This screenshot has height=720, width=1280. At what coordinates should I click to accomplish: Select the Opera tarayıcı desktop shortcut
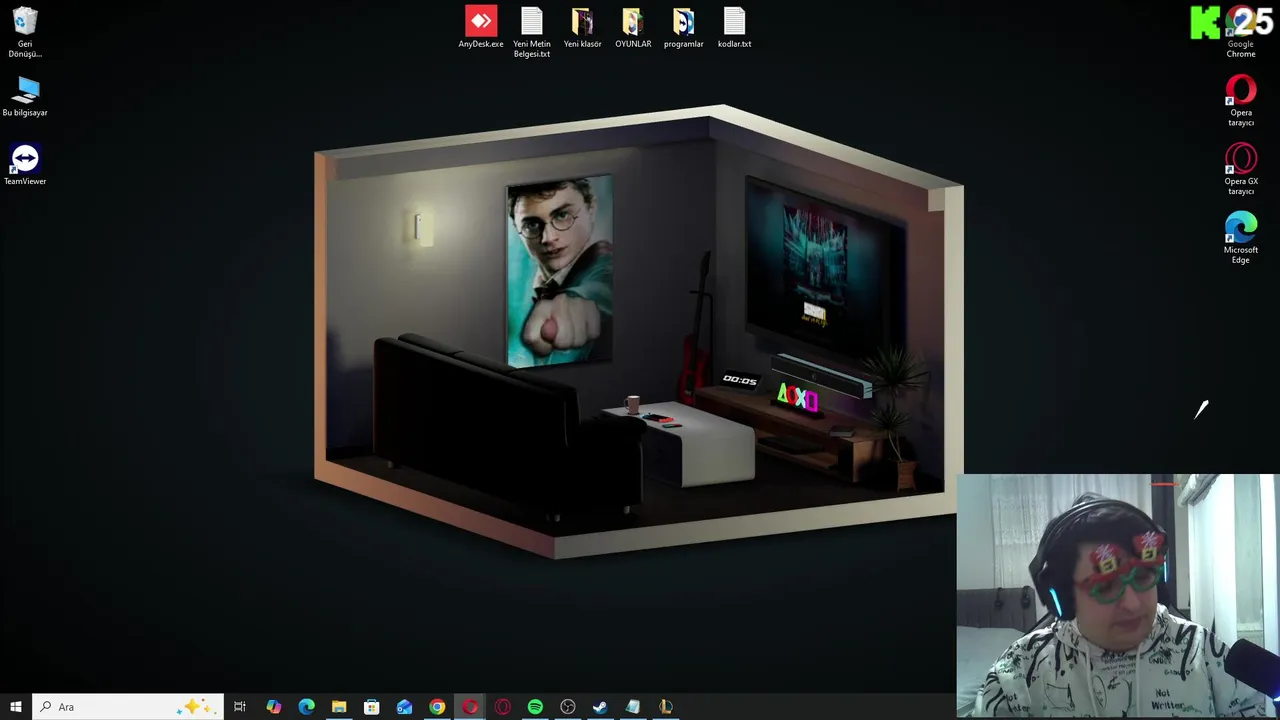(1241, 101)
